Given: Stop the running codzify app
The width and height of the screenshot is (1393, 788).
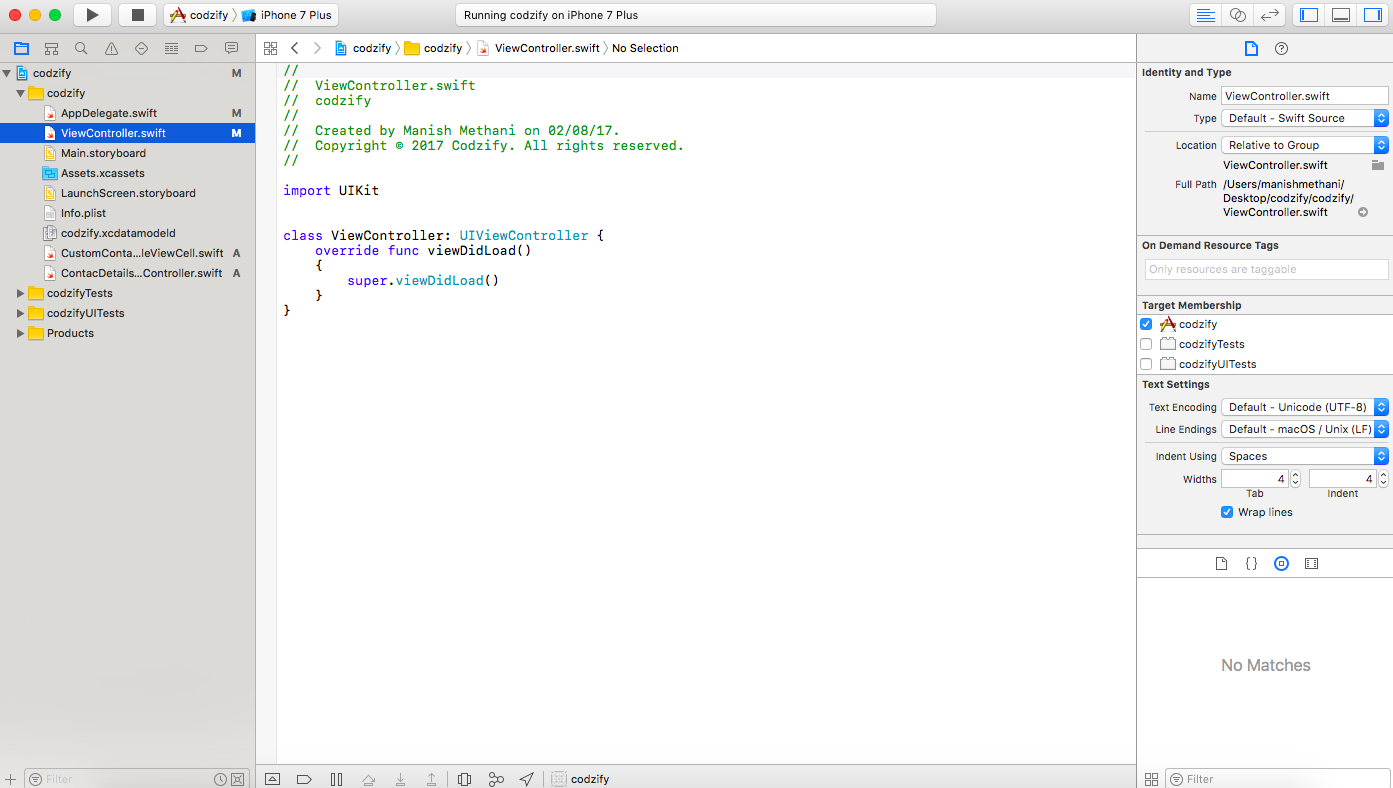Looking at the screenshot, I should [x=138, y=15].
